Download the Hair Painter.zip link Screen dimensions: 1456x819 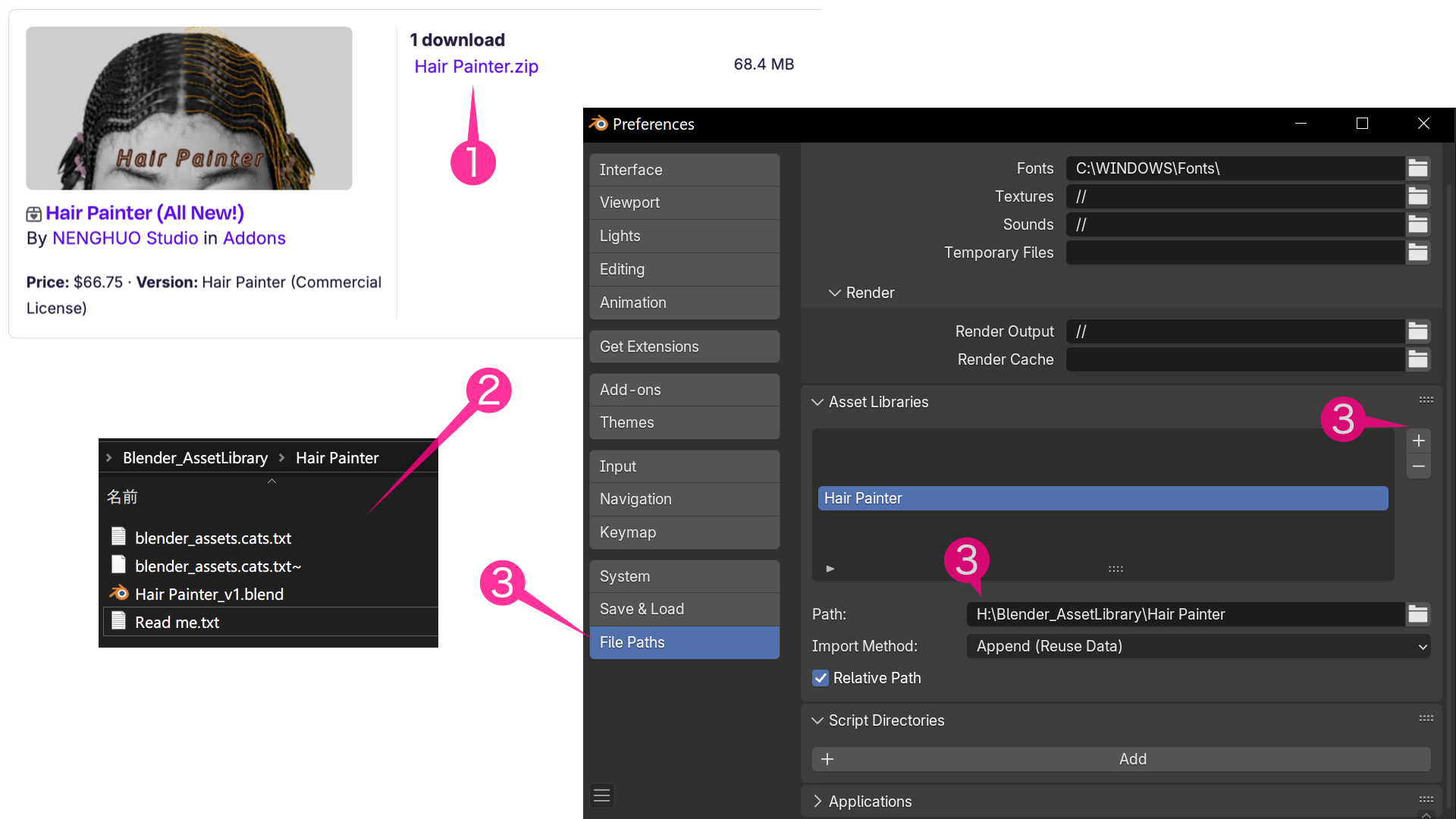click(x=476, y=67)
